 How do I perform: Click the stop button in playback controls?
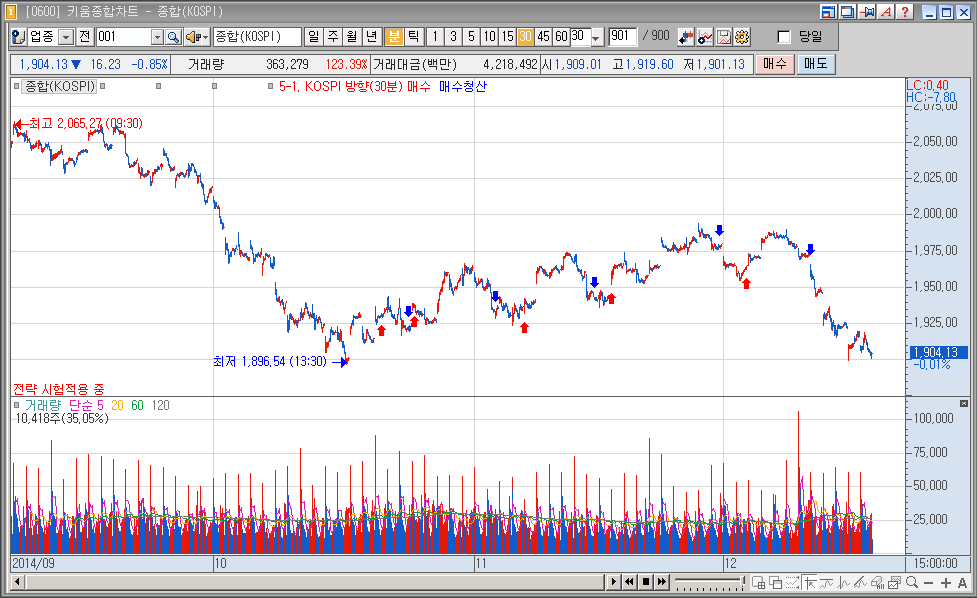(646, 582)
